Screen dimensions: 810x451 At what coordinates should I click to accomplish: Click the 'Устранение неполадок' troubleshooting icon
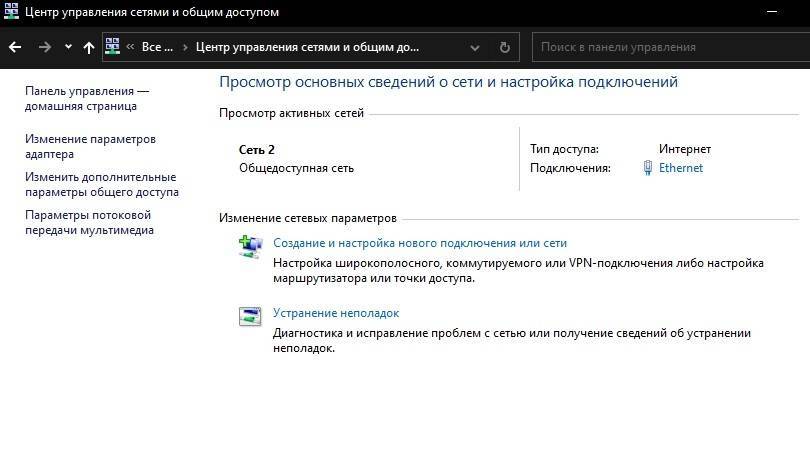pos(250,317)
